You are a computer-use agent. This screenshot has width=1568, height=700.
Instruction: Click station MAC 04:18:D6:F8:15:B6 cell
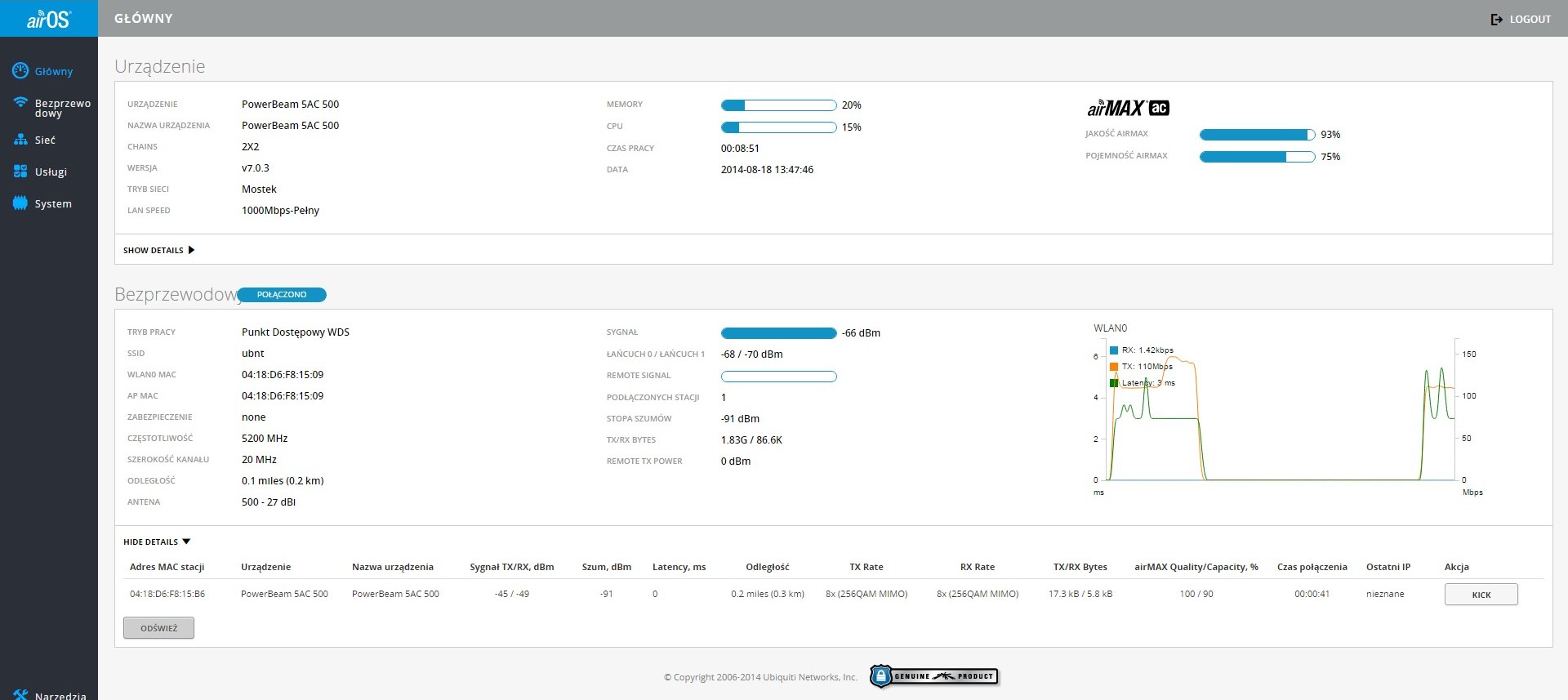(x=167, y=594)
